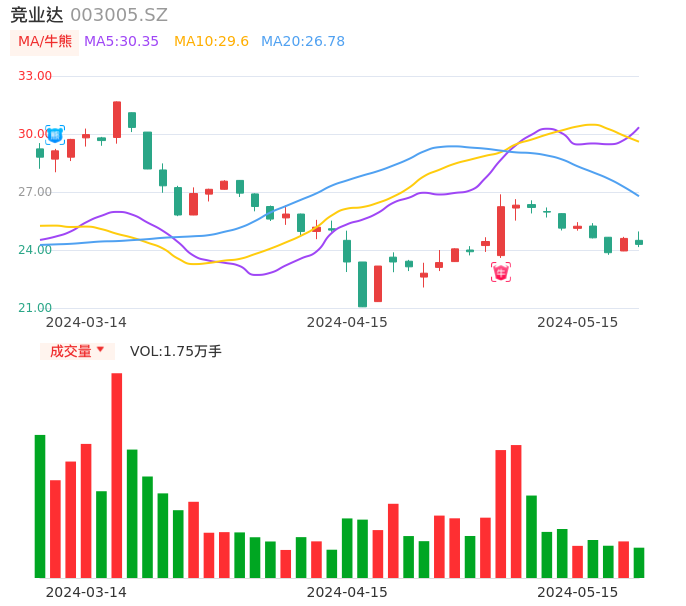The image size is (686, 606).
Task: Click the first green volume bar on the left
Action: (40, 506)
